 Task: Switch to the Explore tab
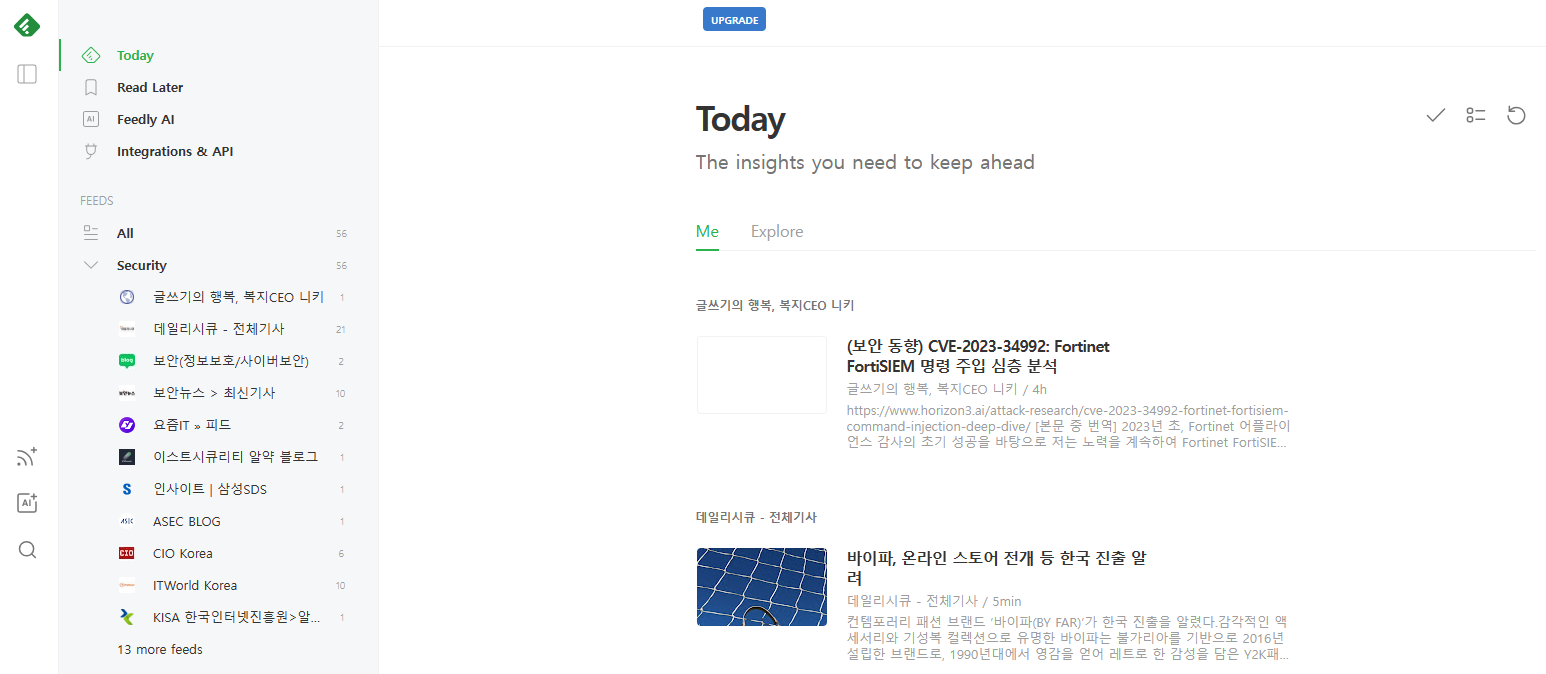pos(777,231)
